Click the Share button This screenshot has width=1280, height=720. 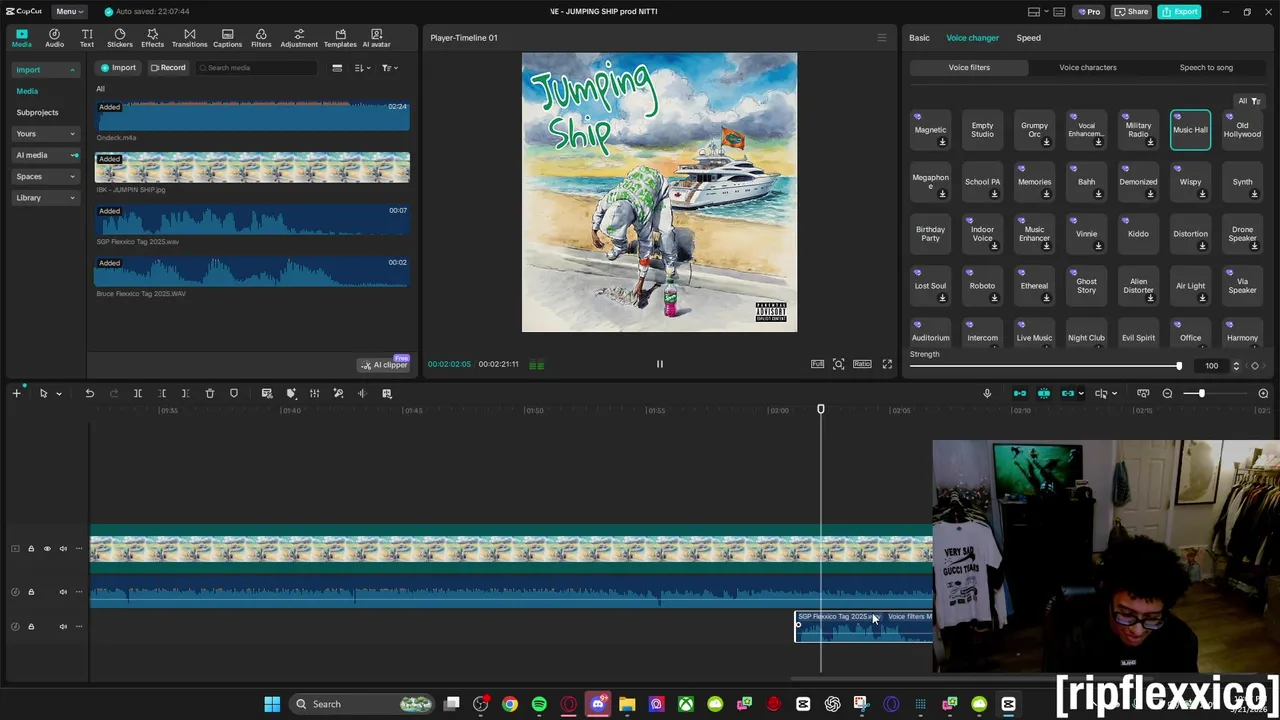point(1132,12)
